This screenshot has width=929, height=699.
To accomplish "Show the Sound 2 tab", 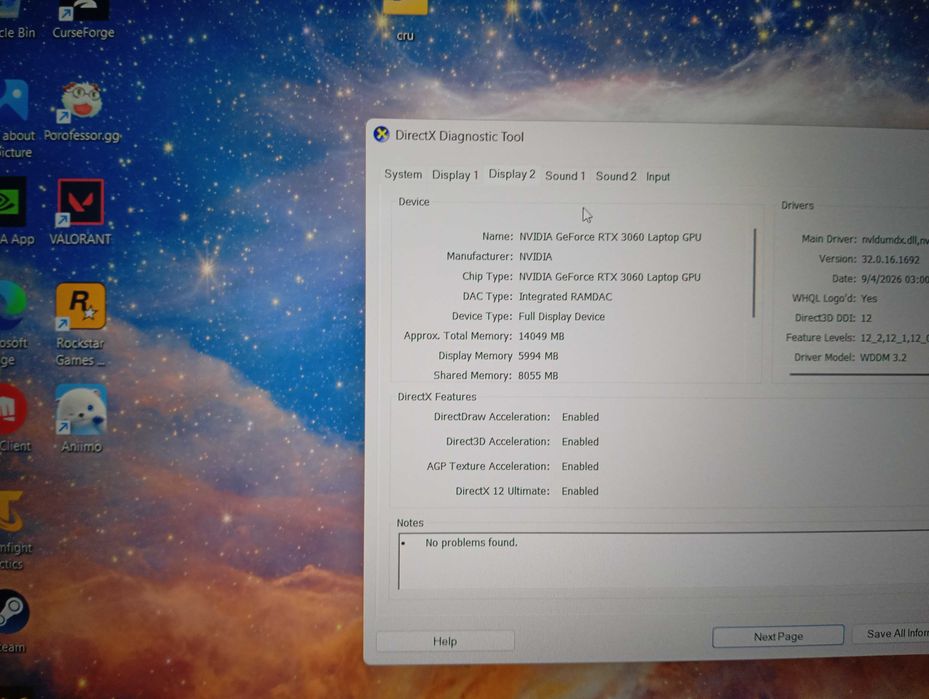I will click(616, 176).
